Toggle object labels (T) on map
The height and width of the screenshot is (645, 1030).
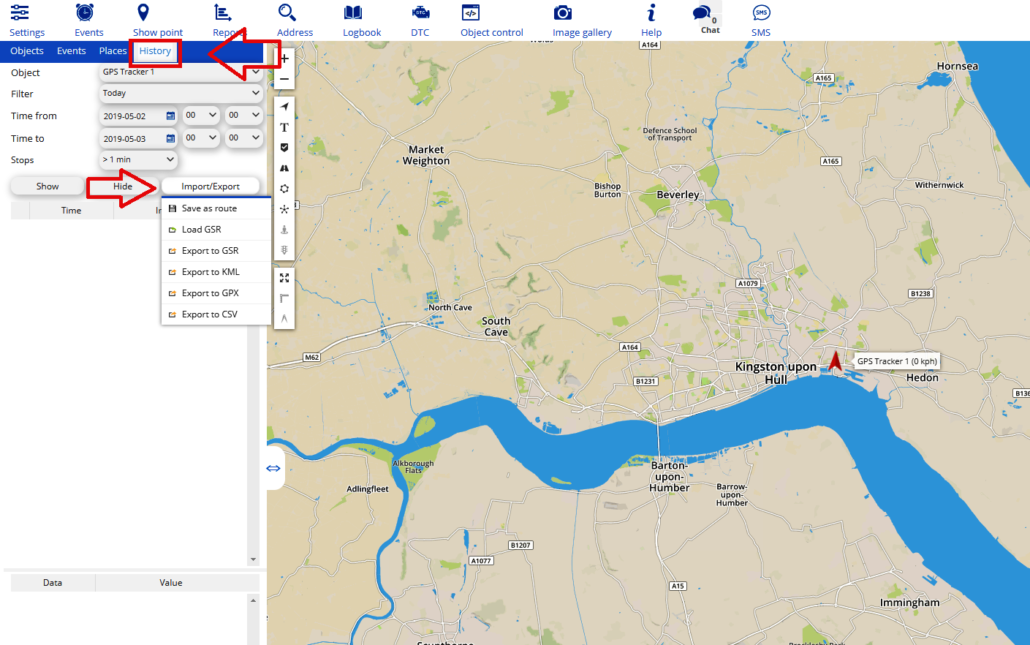(x=284, y=127)
